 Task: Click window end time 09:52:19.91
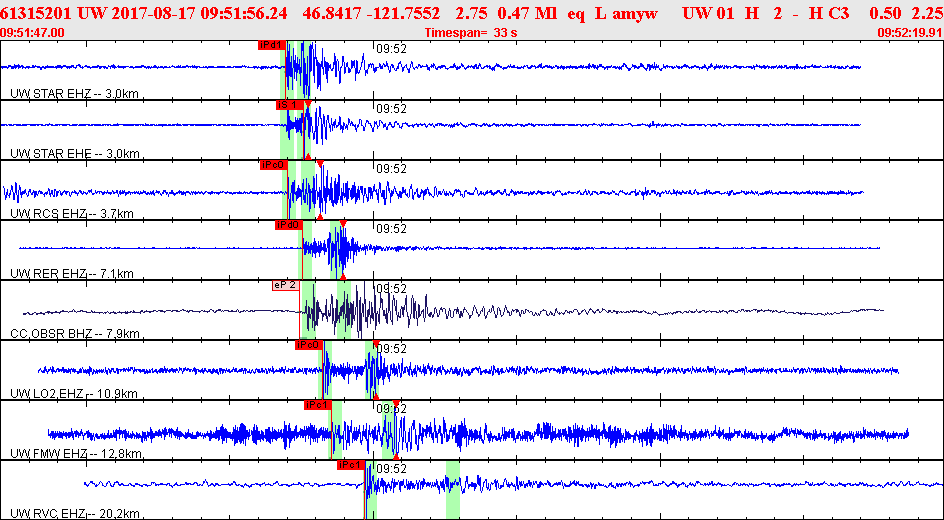click(910, 32)
